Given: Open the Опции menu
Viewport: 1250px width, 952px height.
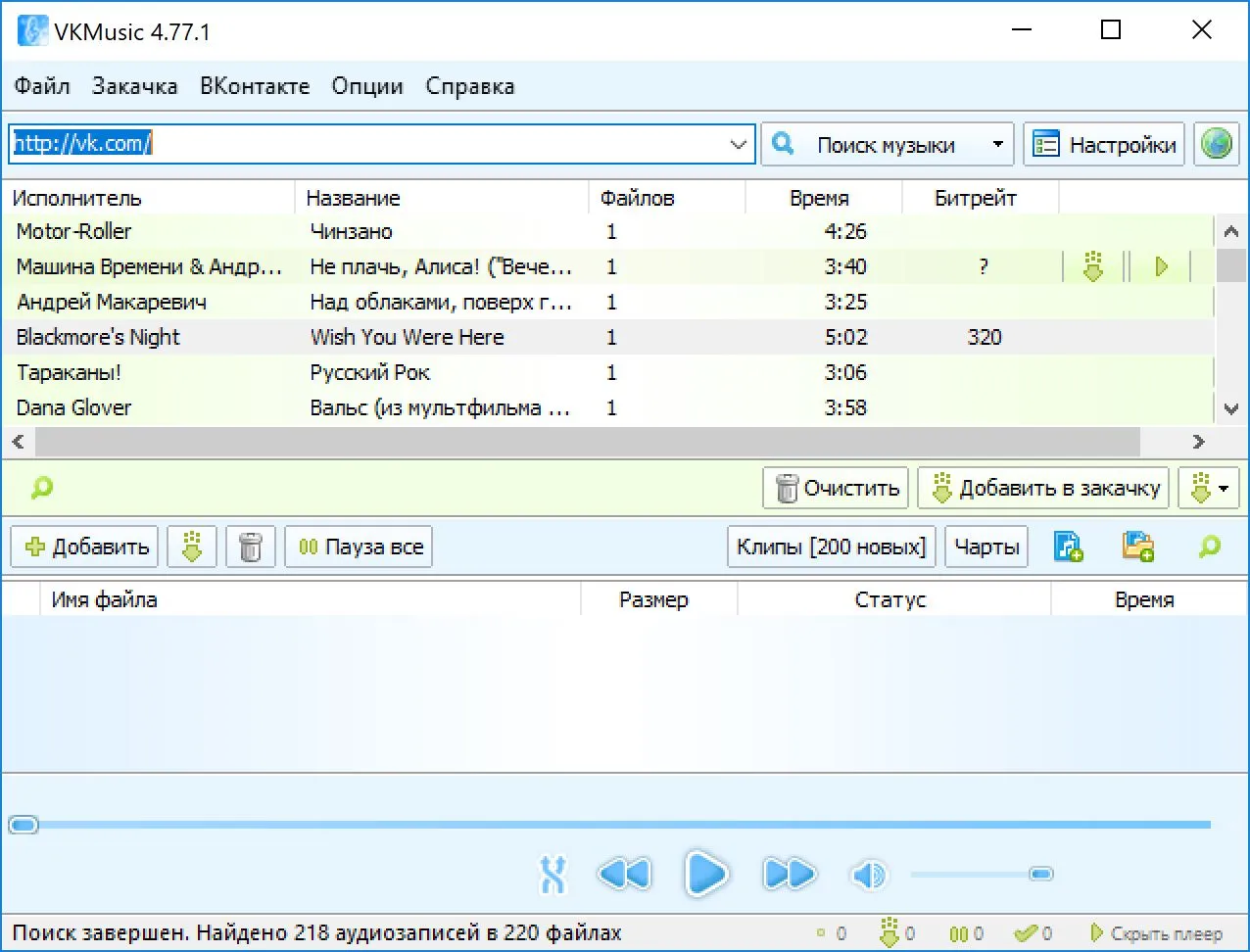Looking at the screenshot, I should tap(367, 86).
